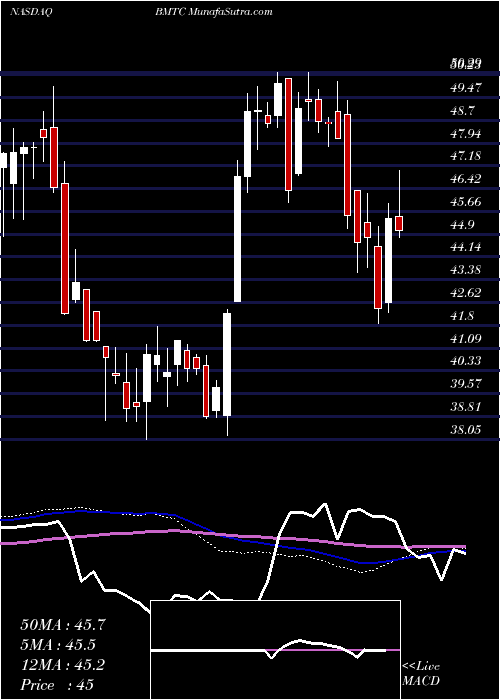Click the 46.42 price axis label
Image resolution: width=500 pixels, height=700 pixels.
click(x=466, y=179)
